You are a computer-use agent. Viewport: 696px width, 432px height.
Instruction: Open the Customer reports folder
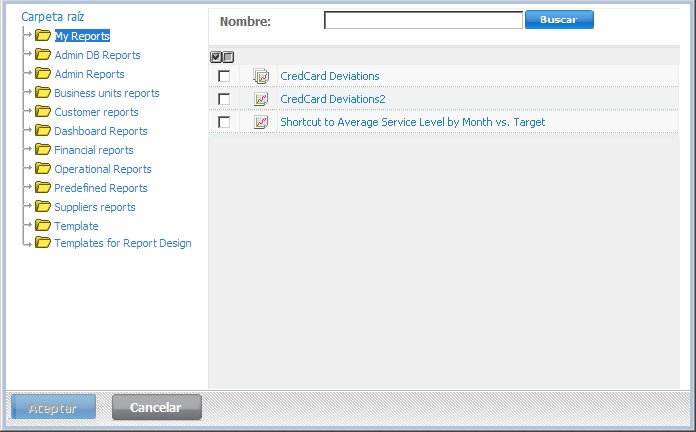[x=96, y=112]
